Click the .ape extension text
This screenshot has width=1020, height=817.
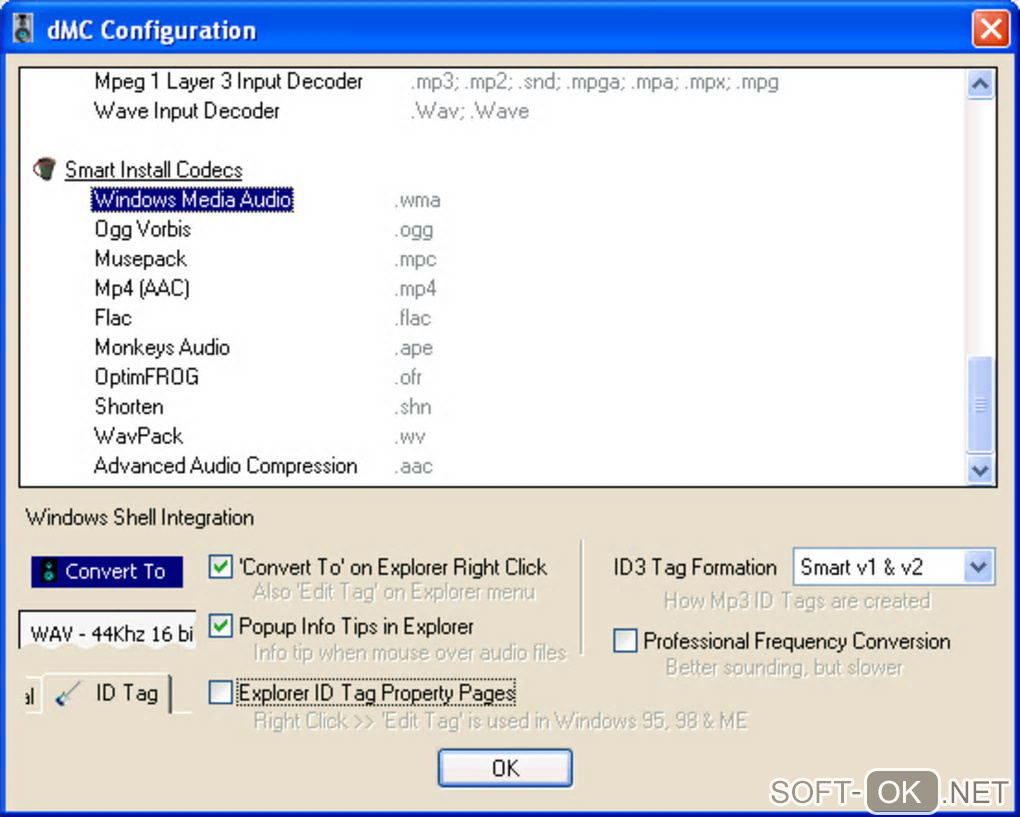pos(413,349)
